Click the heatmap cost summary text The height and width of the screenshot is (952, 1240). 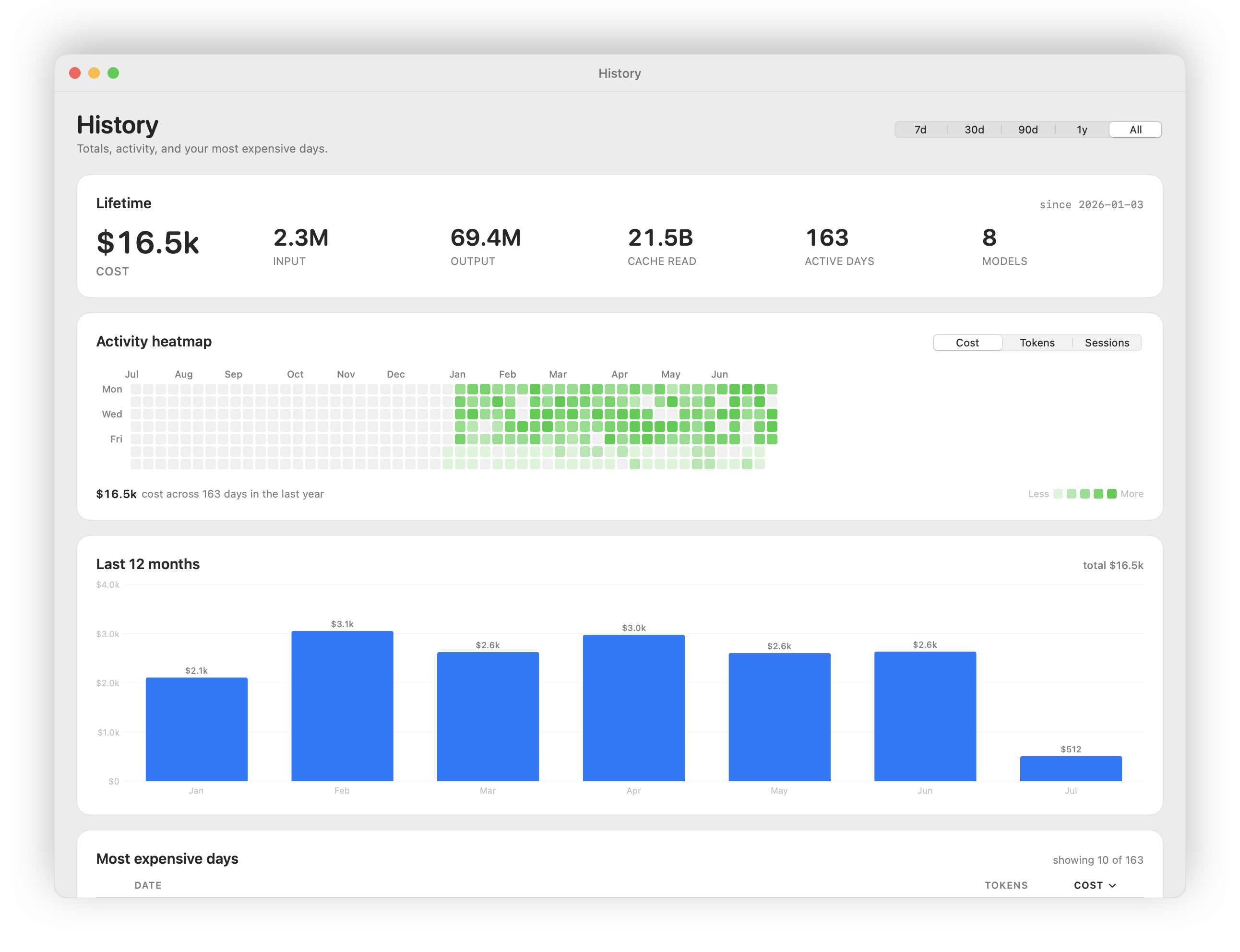[210, 494]
